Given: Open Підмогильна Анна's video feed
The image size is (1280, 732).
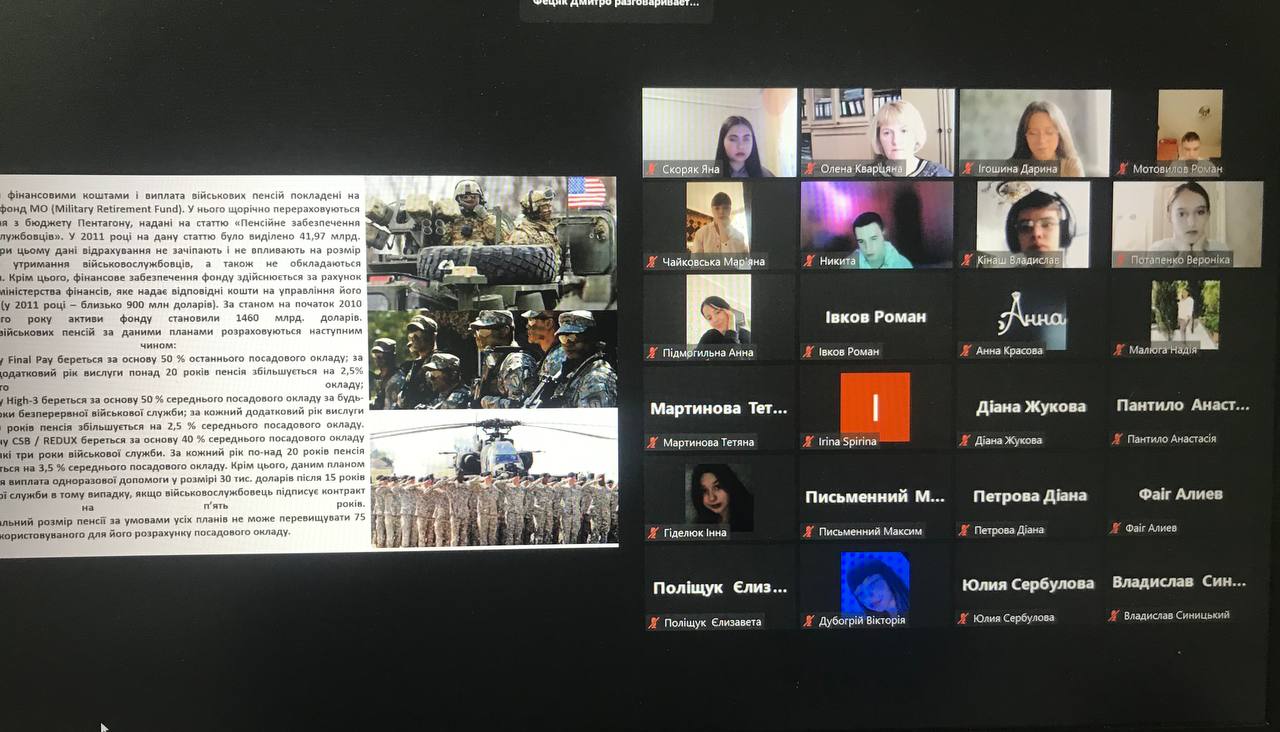Looking at the screenshot, I should [718, 310].
